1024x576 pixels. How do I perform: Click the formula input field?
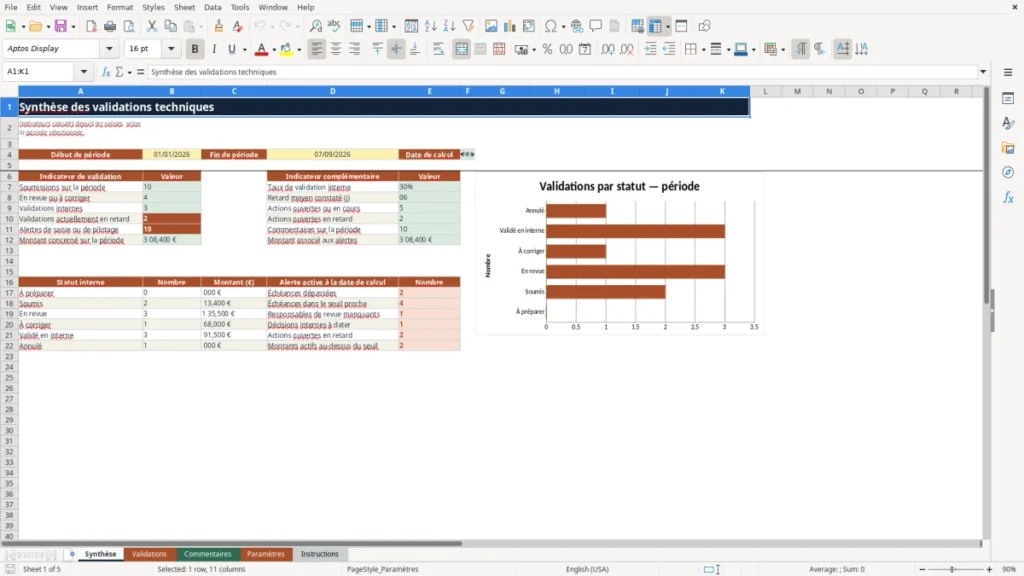tap(562, 72)
